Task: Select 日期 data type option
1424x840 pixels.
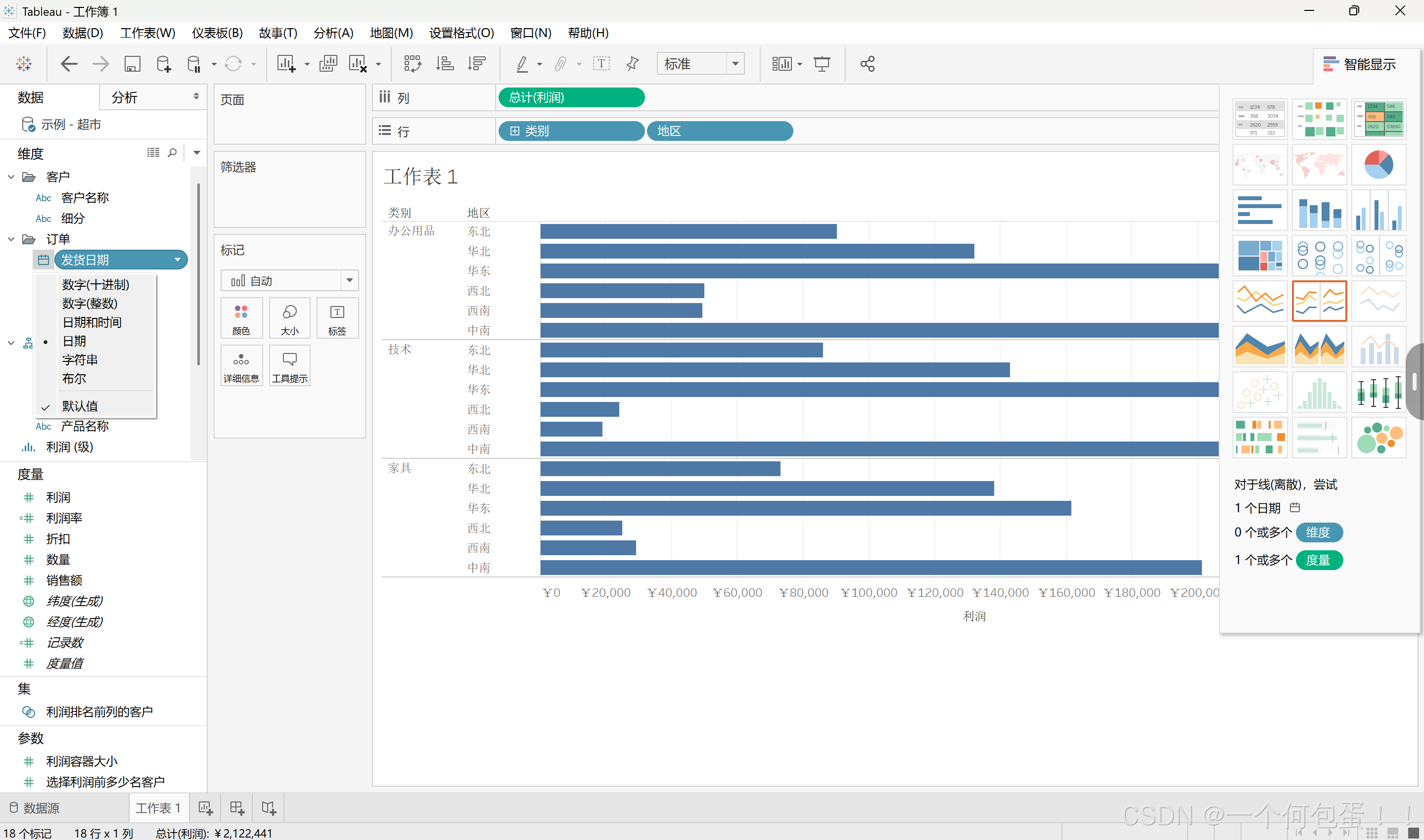Action: (x=74, y=341)
